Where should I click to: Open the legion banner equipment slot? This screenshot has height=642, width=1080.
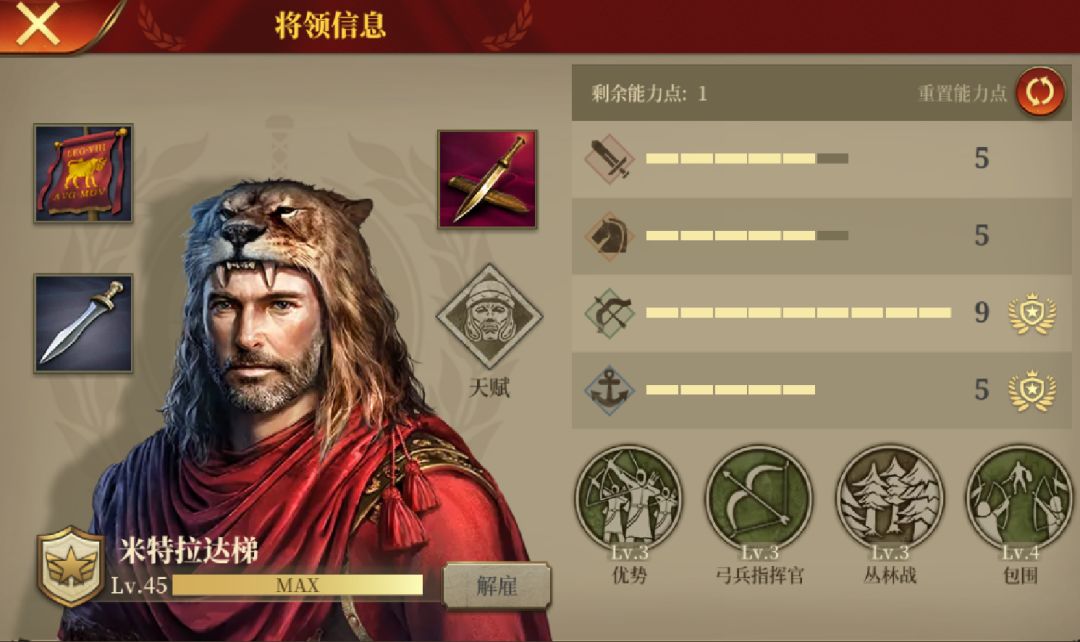(x=83, y=174)
